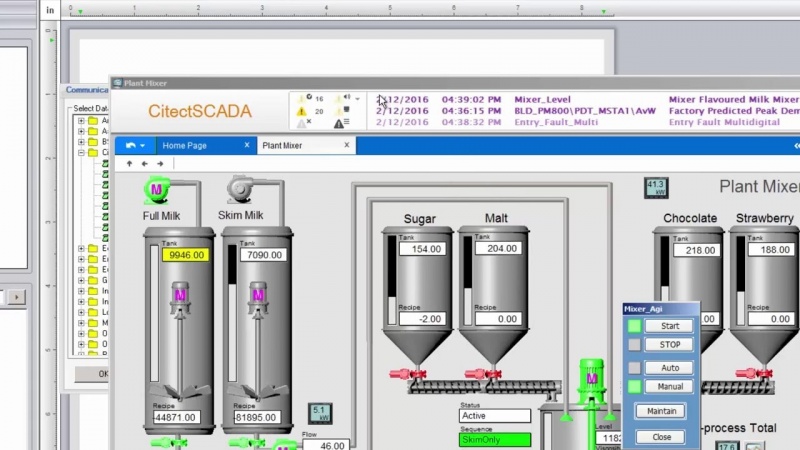Click the Full Milk tank value 9946.00

(x=186, y=255)
